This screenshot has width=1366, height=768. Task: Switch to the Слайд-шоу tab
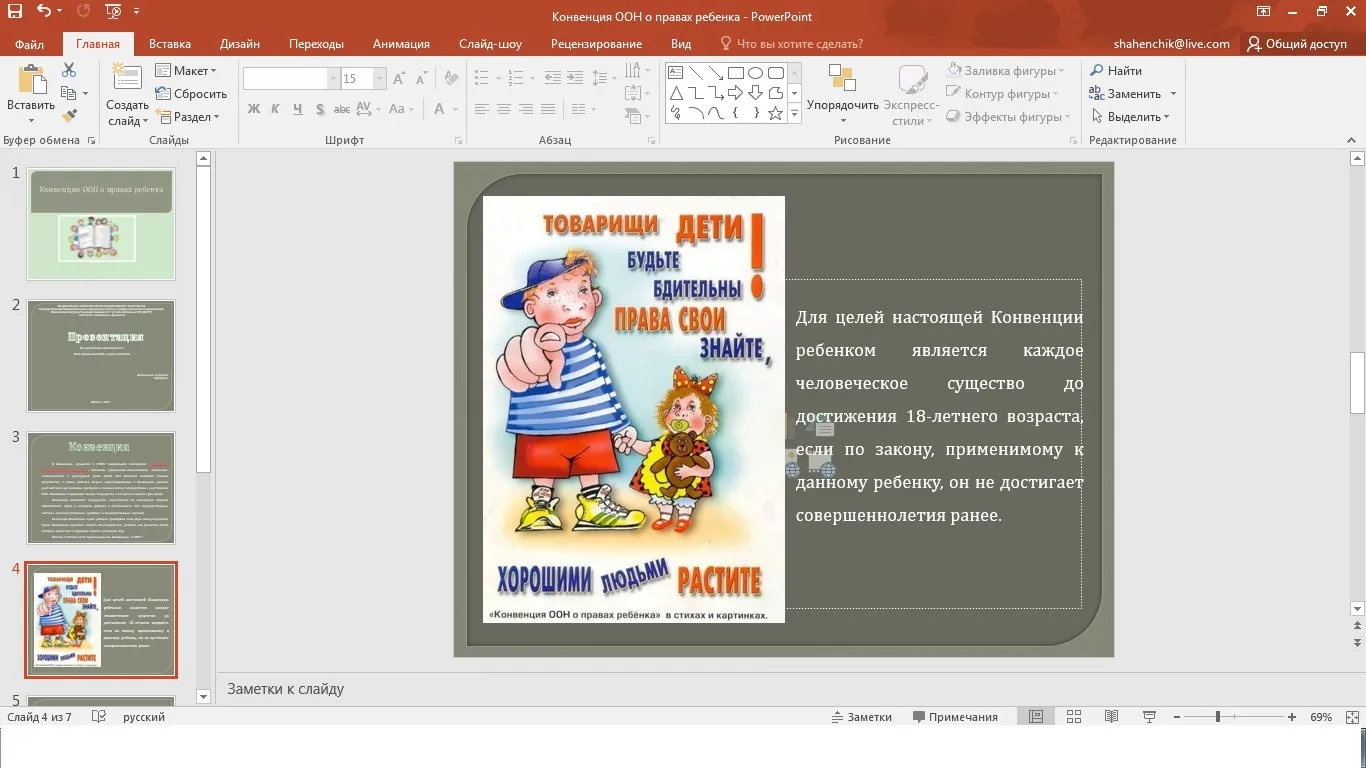pos(490,44)
